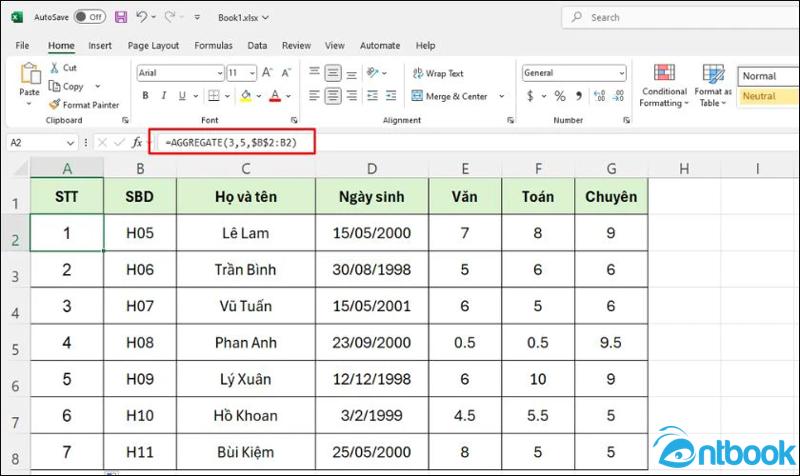The image size is (800, 476).
Task: Increase indent icon
Action: click(x=391, y=96)
